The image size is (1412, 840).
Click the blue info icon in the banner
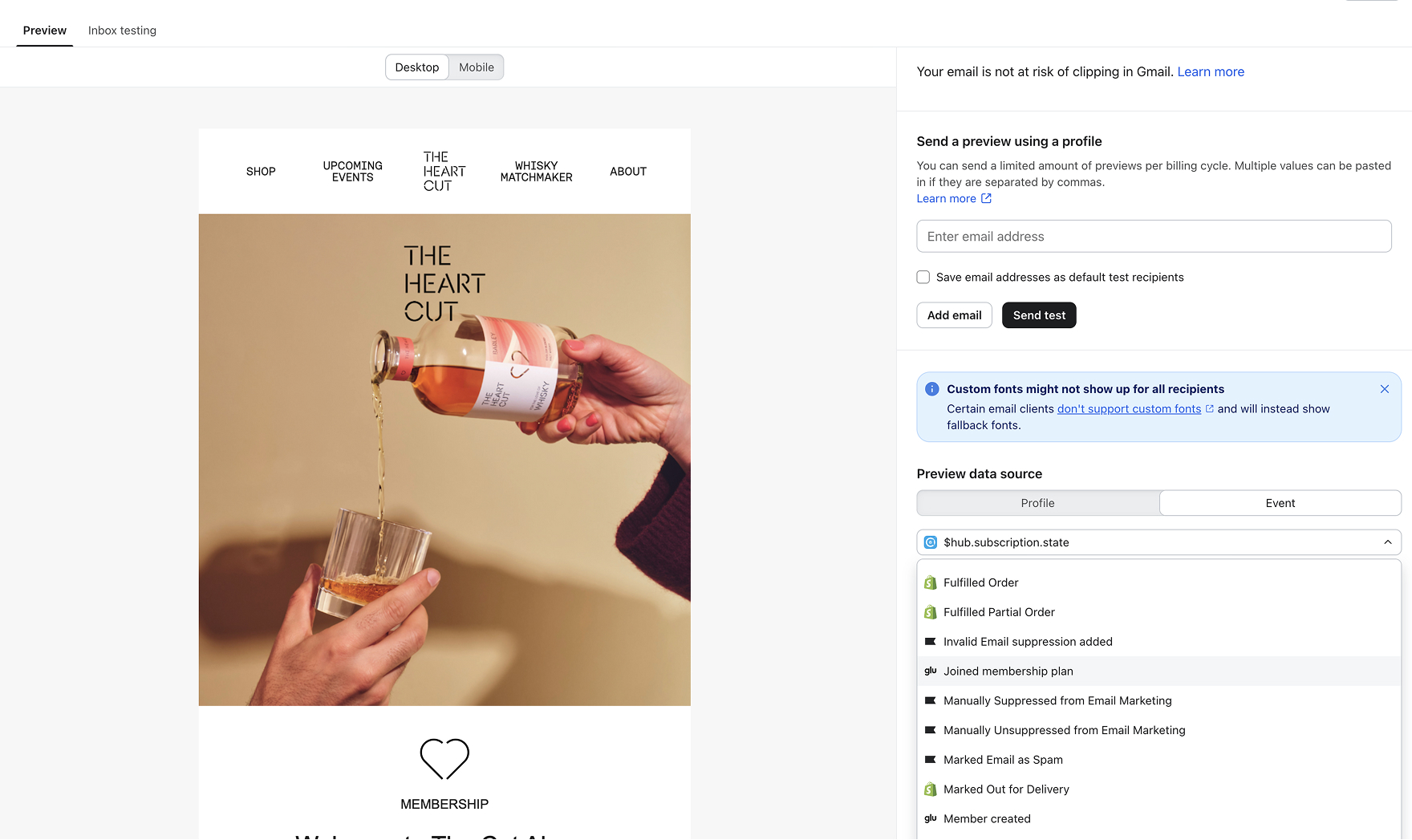tap(931, 389)
